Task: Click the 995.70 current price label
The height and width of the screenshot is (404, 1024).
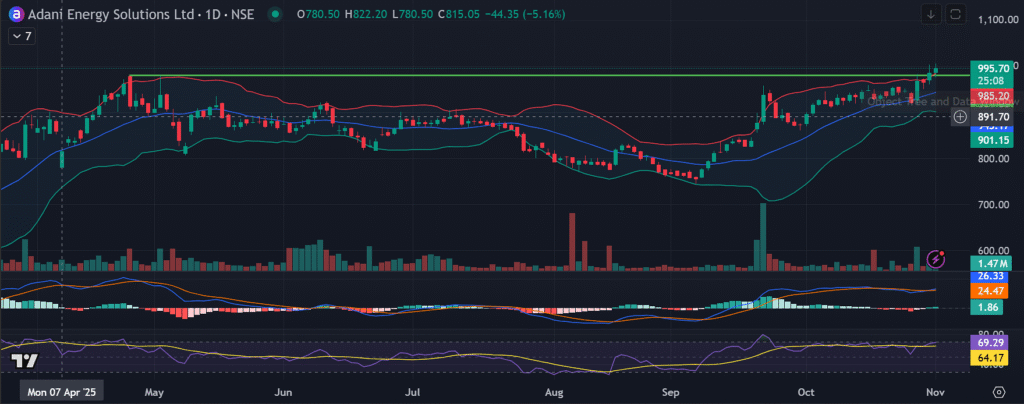Action: (996, 67)
